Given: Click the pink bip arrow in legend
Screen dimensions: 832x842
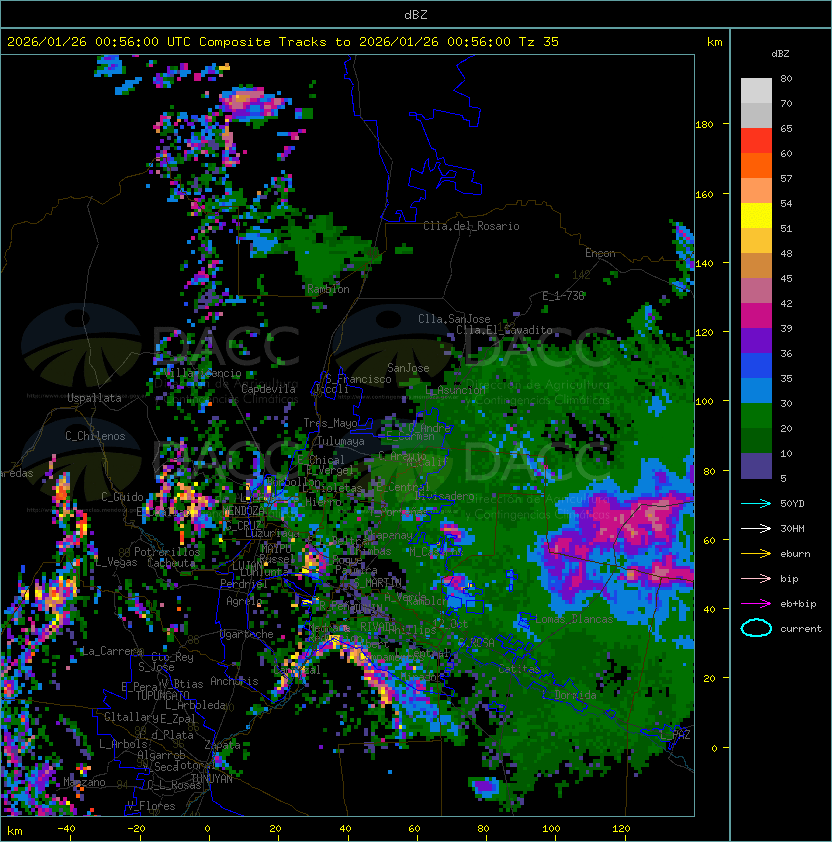Looking at the screenshot, I should 756,578.
